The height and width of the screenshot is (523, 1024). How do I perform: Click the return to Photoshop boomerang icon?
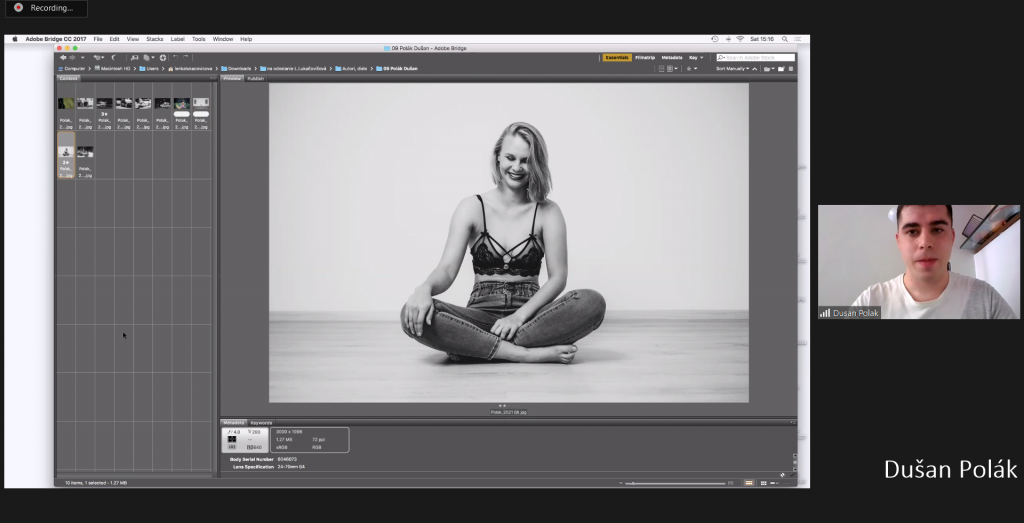tap(114, 57)
